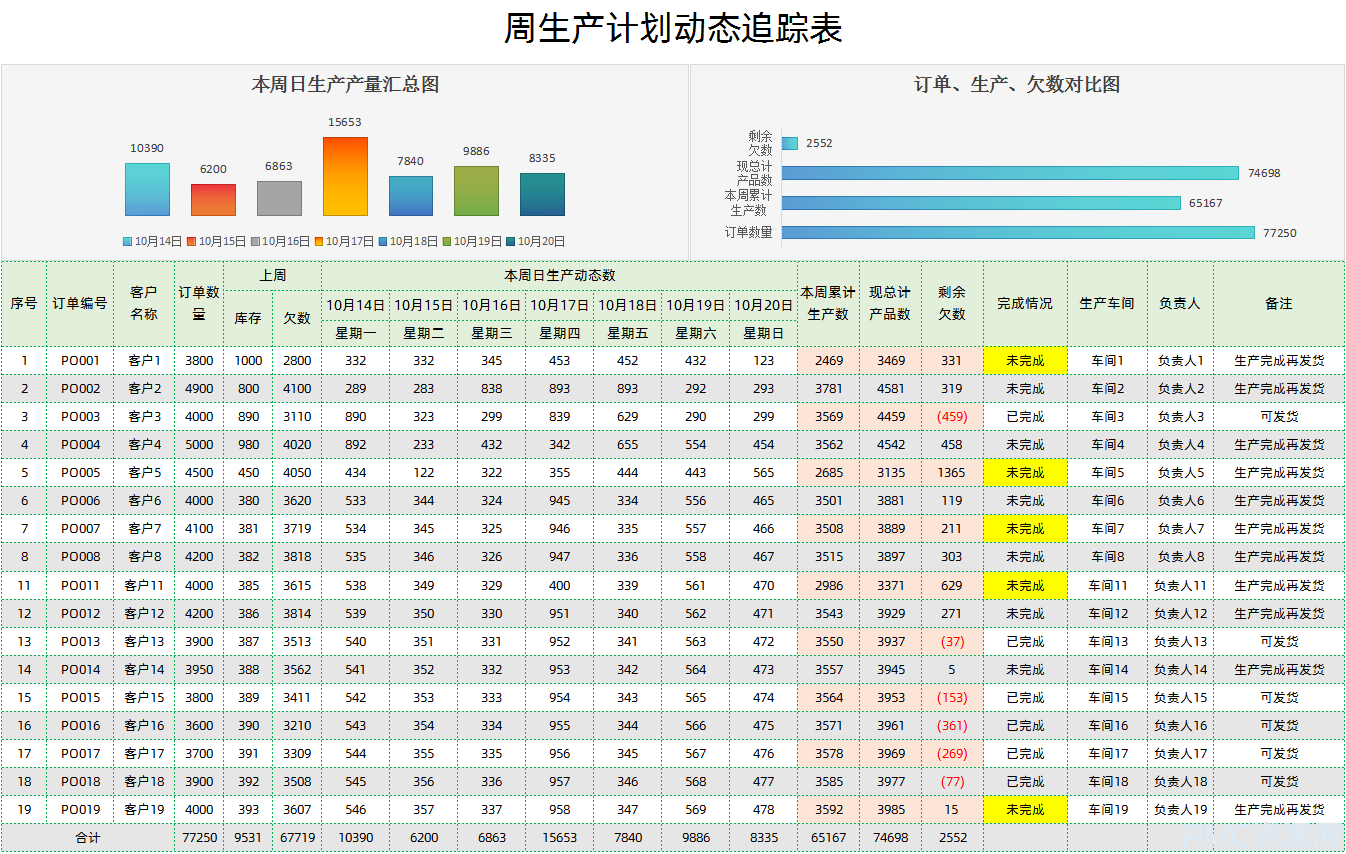Viewport: 1346px width, 854px height.
Task: Select the 车间6 workshop cell
Action: (x=1107, y=501)
